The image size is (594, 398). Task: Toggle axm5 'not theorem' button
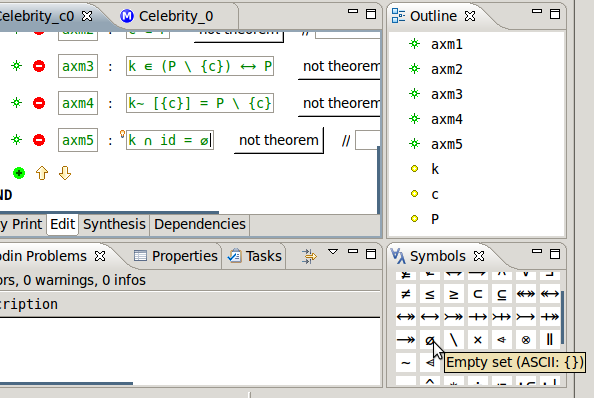coord(279,140)
